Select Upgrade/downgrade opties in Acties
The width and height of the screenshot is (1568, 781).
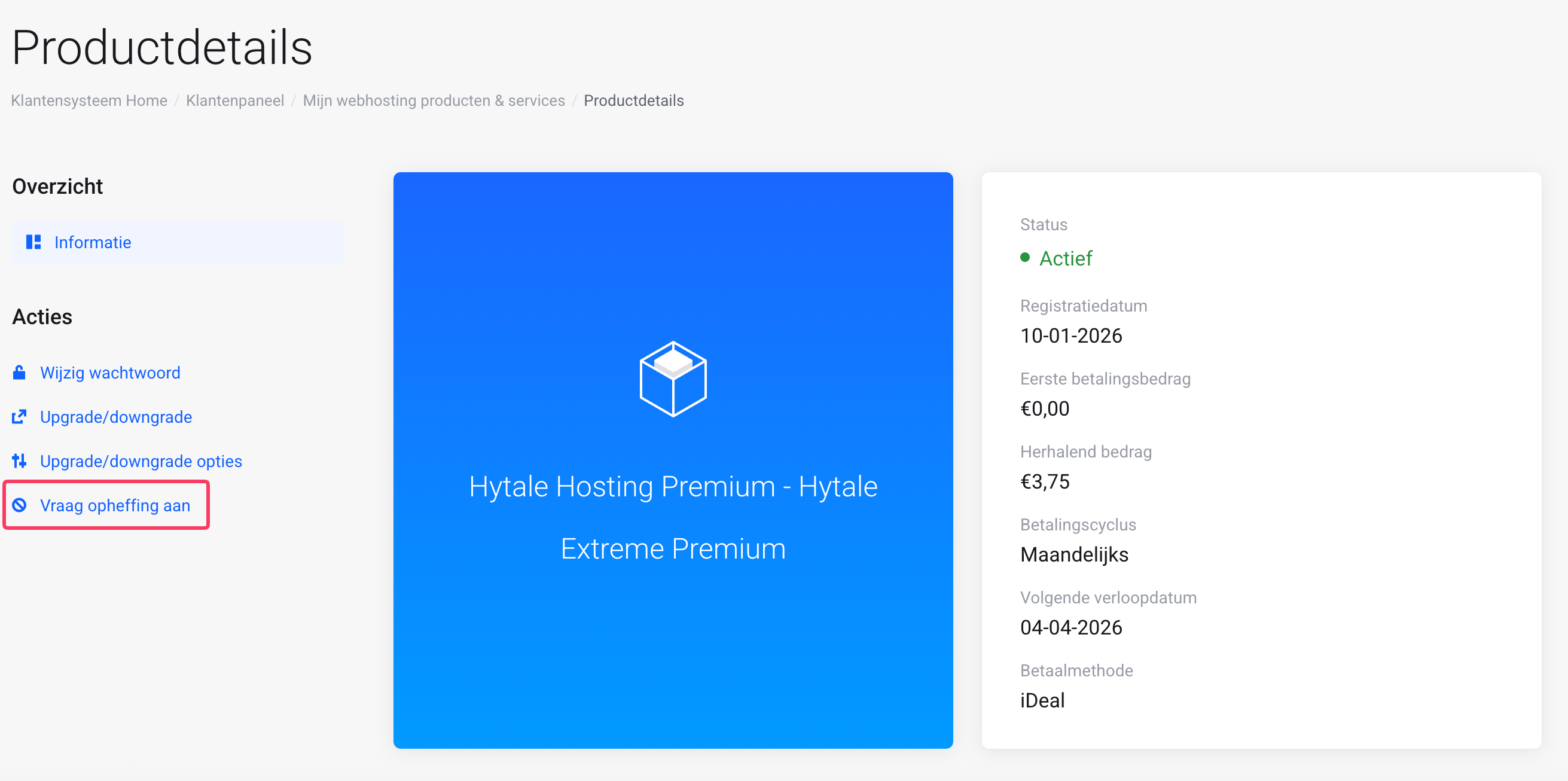141,462
